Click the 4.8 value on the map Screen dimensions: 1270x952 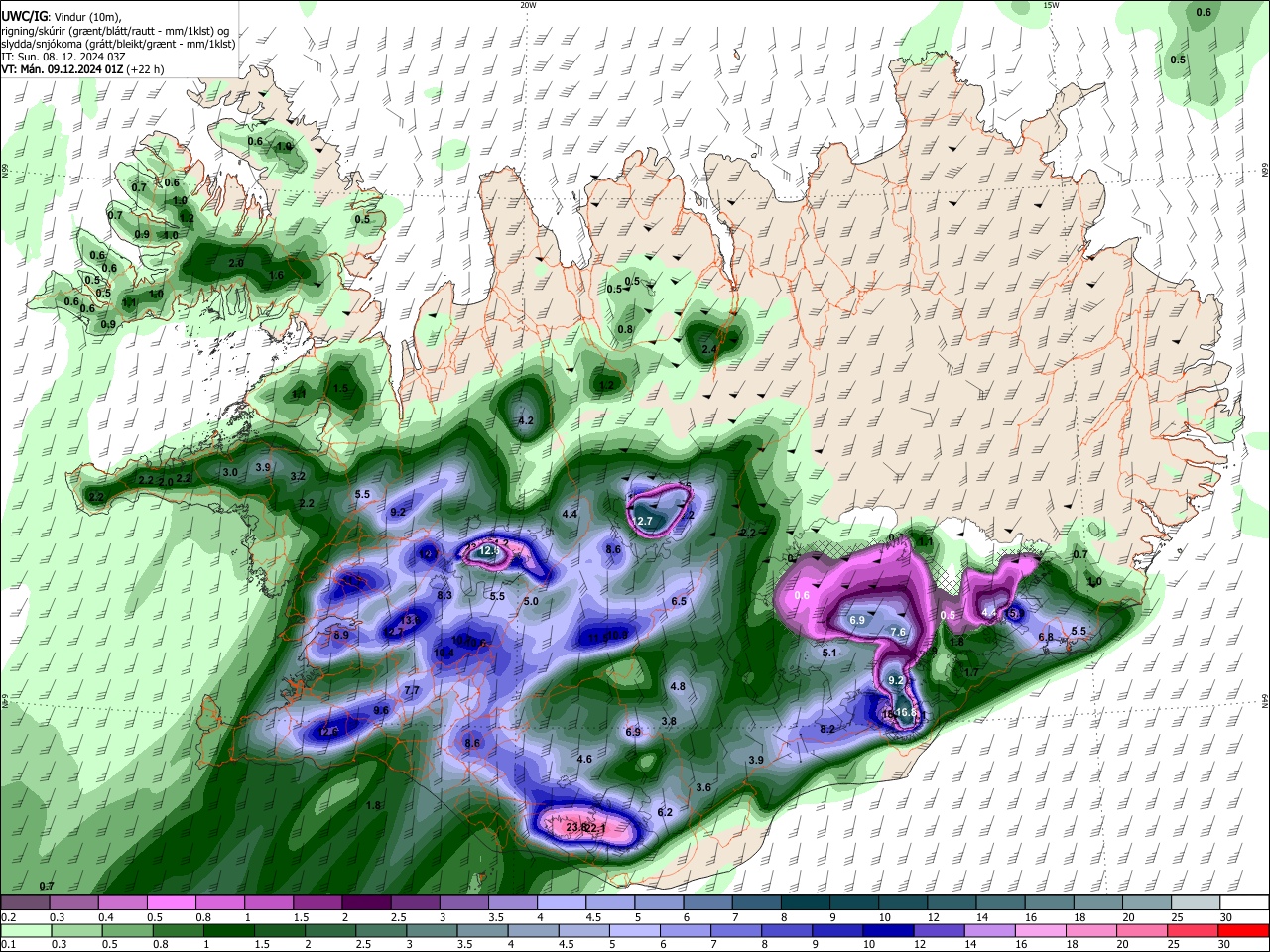pos(678,686)
